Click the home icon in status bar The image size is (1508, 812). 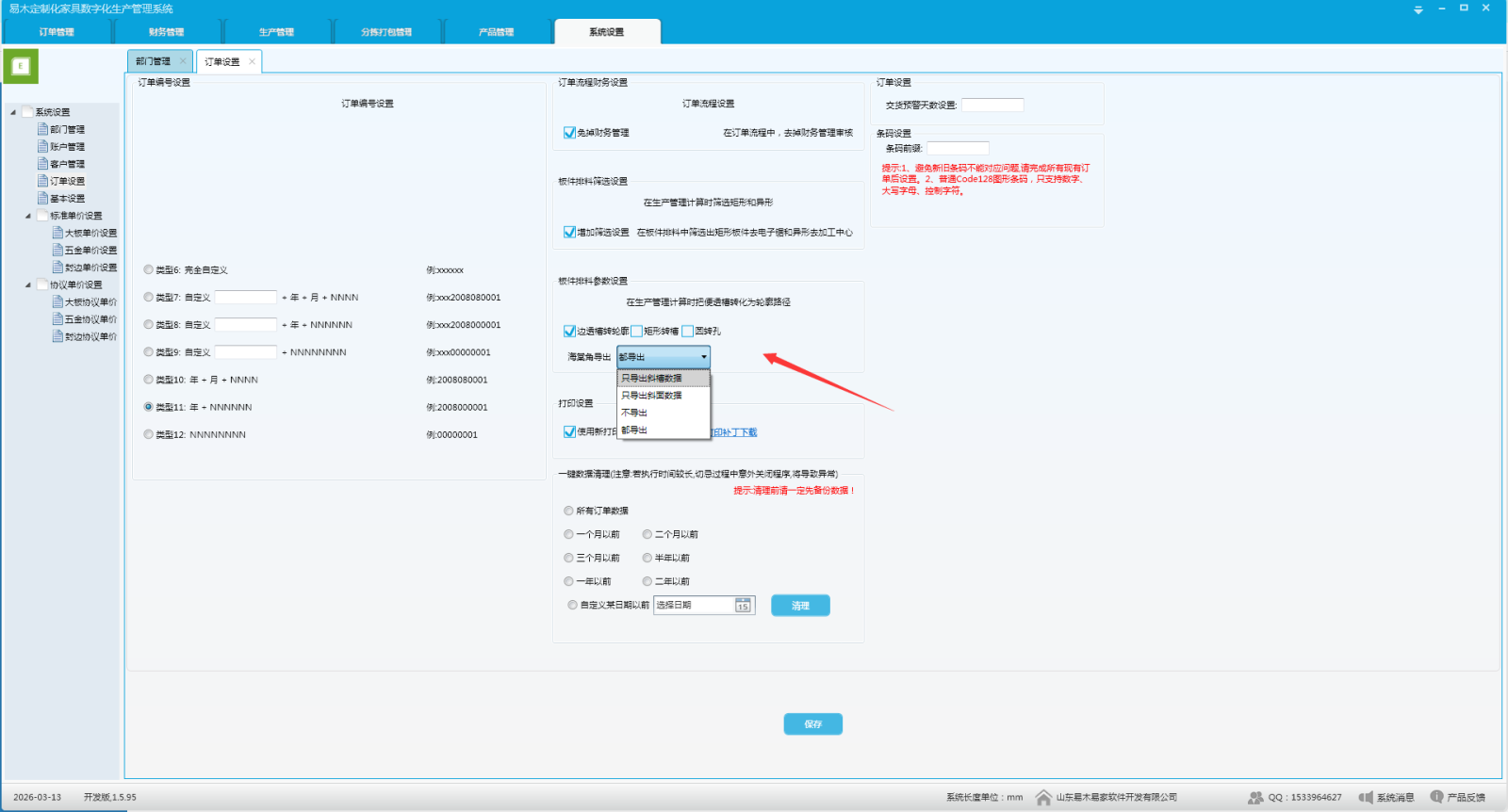pos(1043,798)
